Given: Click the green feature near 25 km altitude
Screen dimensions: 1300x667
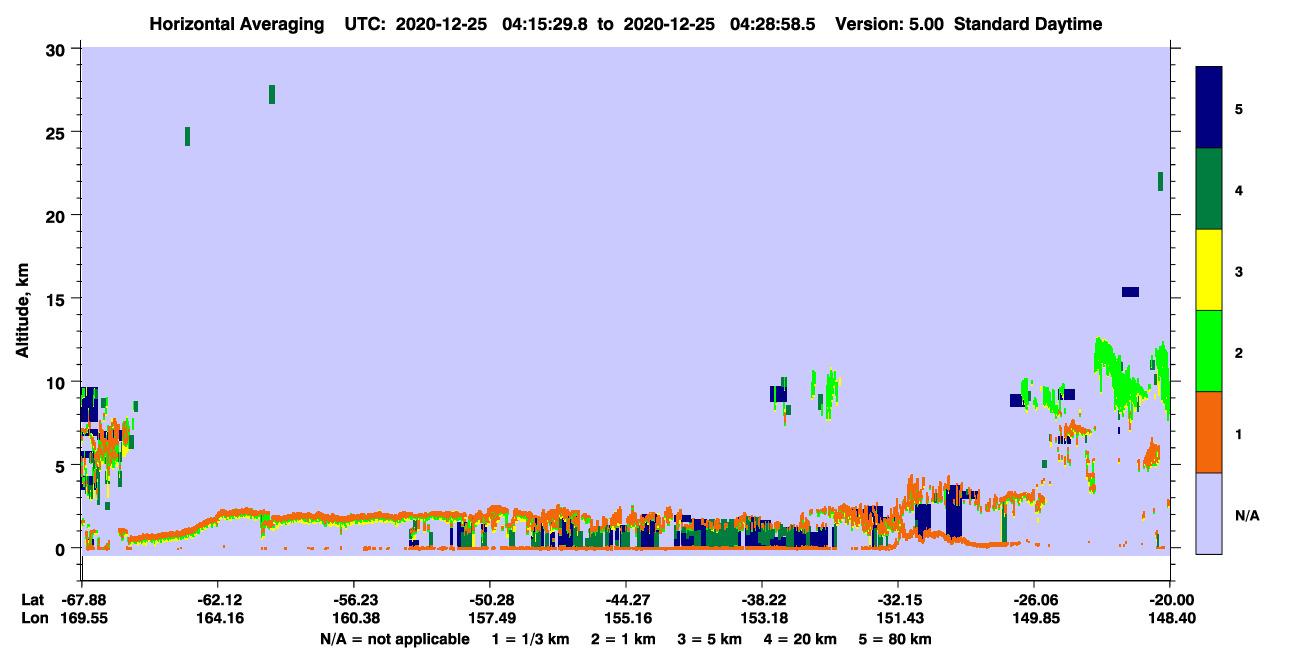Looking at the screenshot, I should (187, 136).
